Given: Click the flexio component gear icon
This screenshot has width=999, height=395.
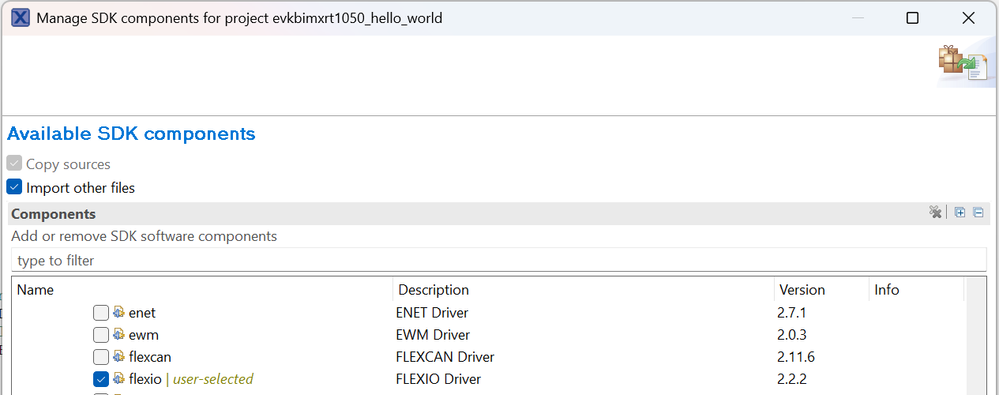Looking at the screenshot, I should pyautogui.click(x=119, y=378).
